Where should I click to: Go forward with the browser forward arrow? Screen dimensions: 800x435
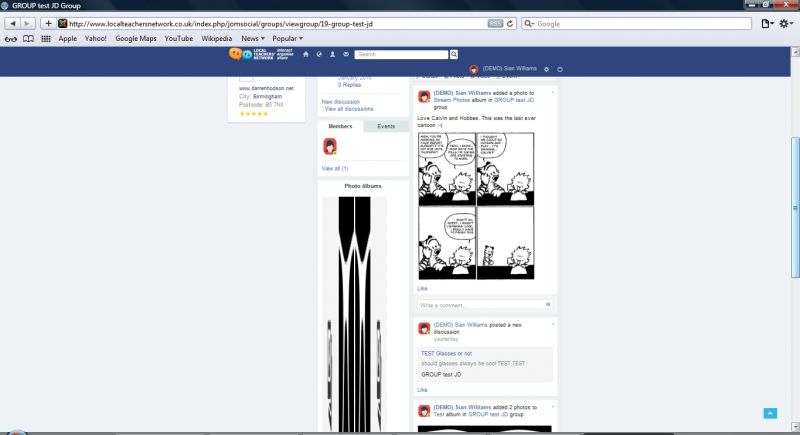pos(27,23)
